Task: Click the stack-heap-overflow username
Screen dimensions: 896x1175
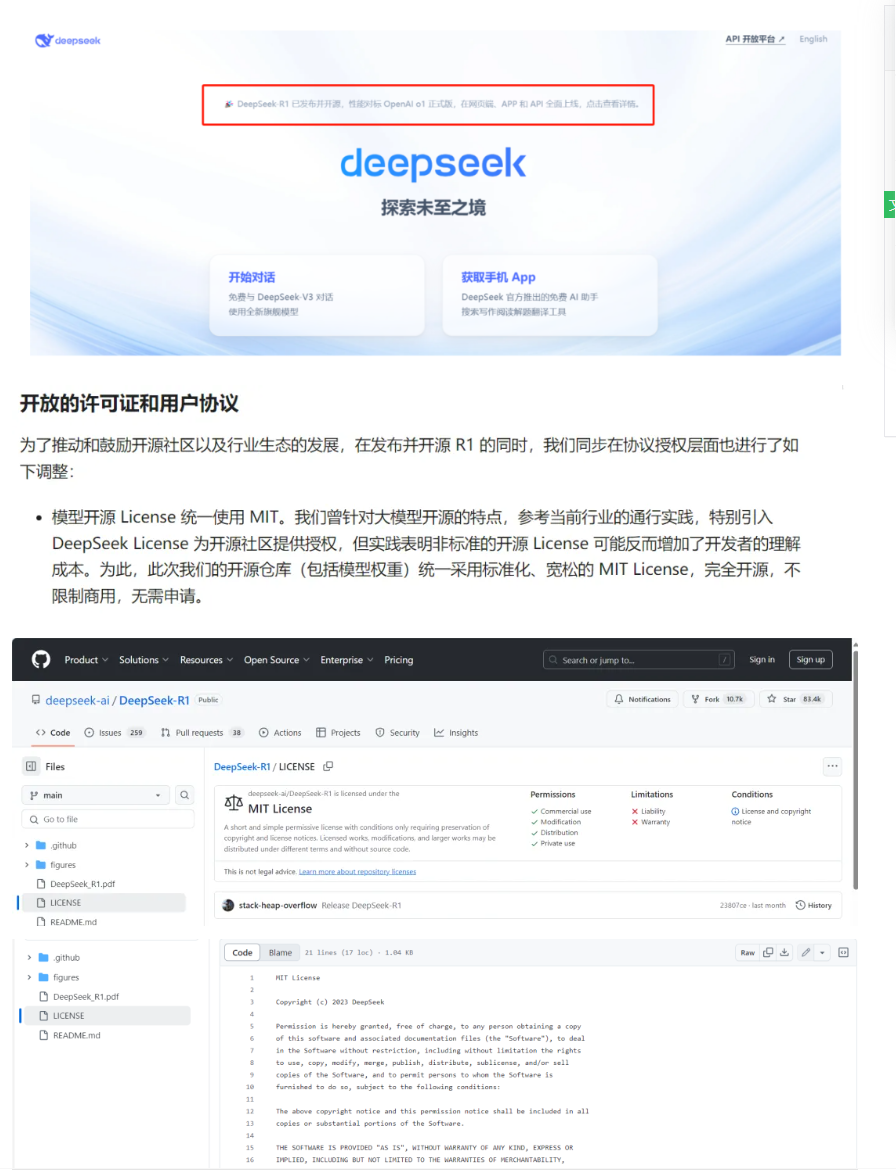Action: [278, 905]
